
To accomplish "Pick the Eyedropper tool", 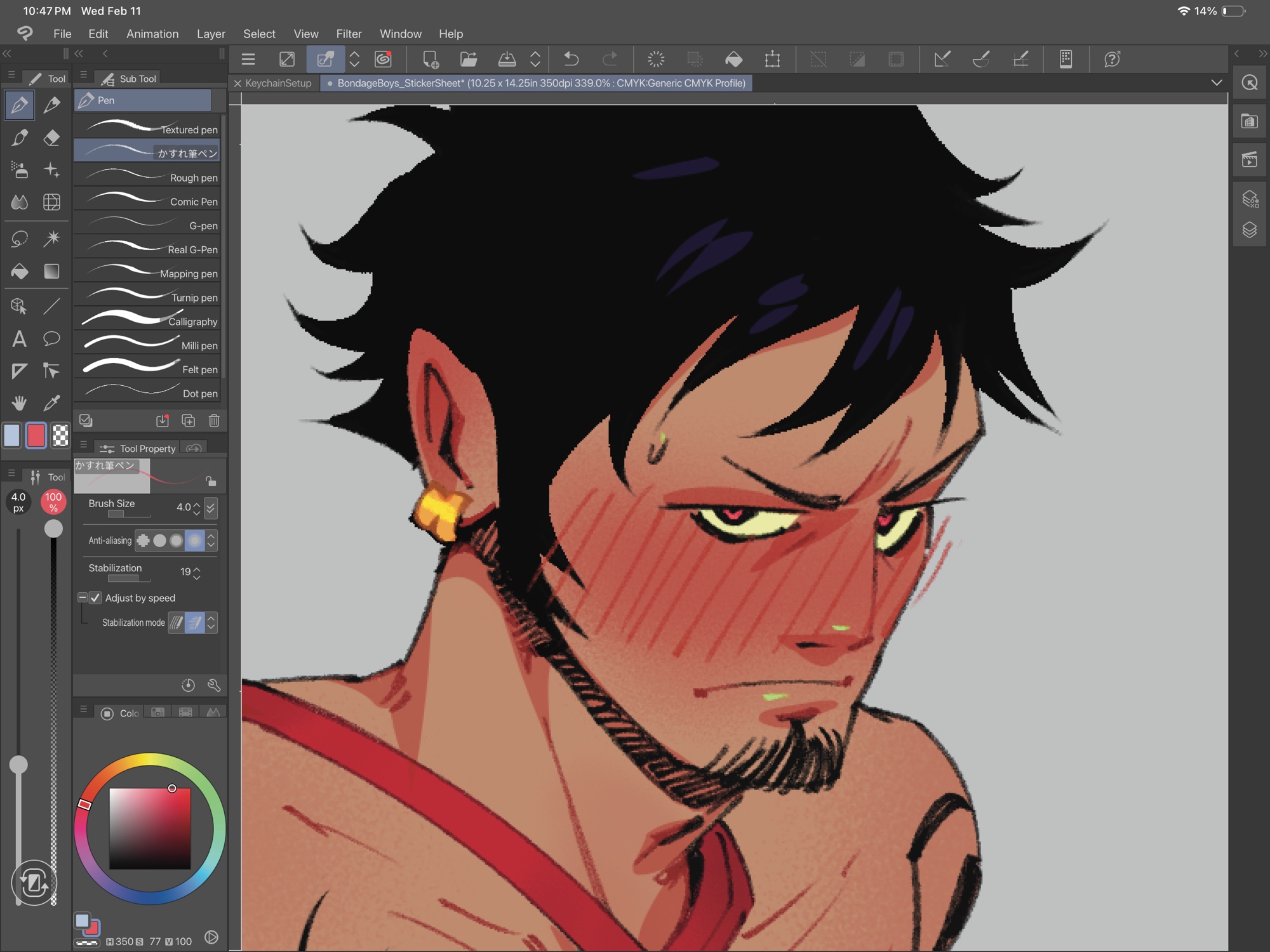I will click(52, 402).
